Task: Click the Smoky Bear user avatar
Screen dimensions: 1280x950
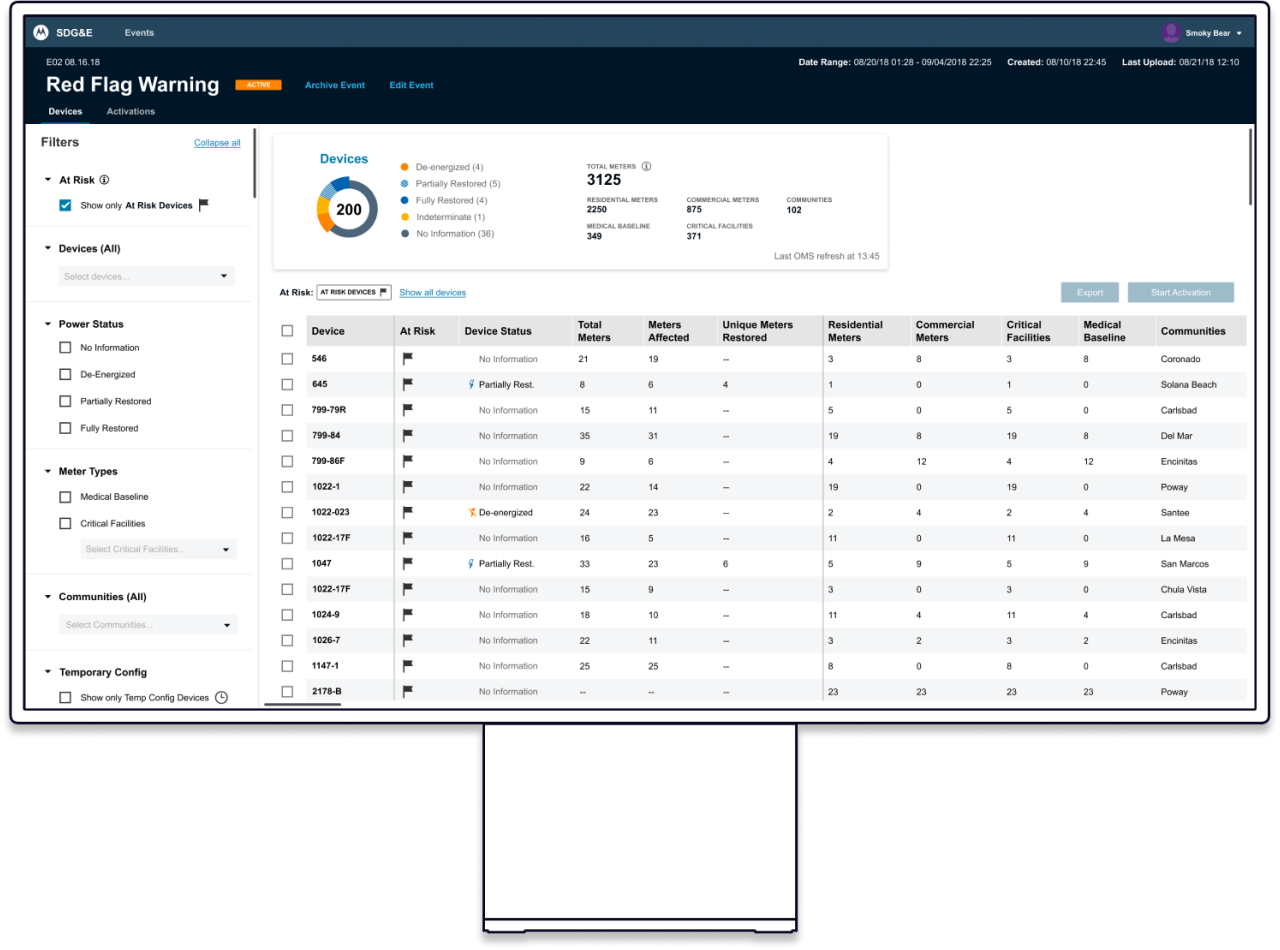Action: point(1170,33)
